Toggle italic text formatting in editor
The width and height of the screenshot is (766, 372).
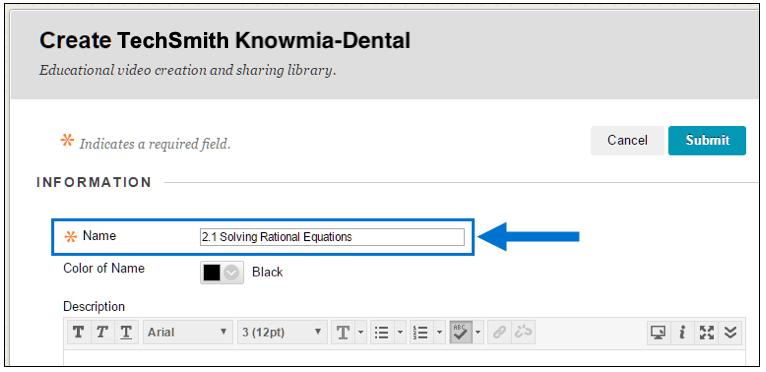pos(102,333)
